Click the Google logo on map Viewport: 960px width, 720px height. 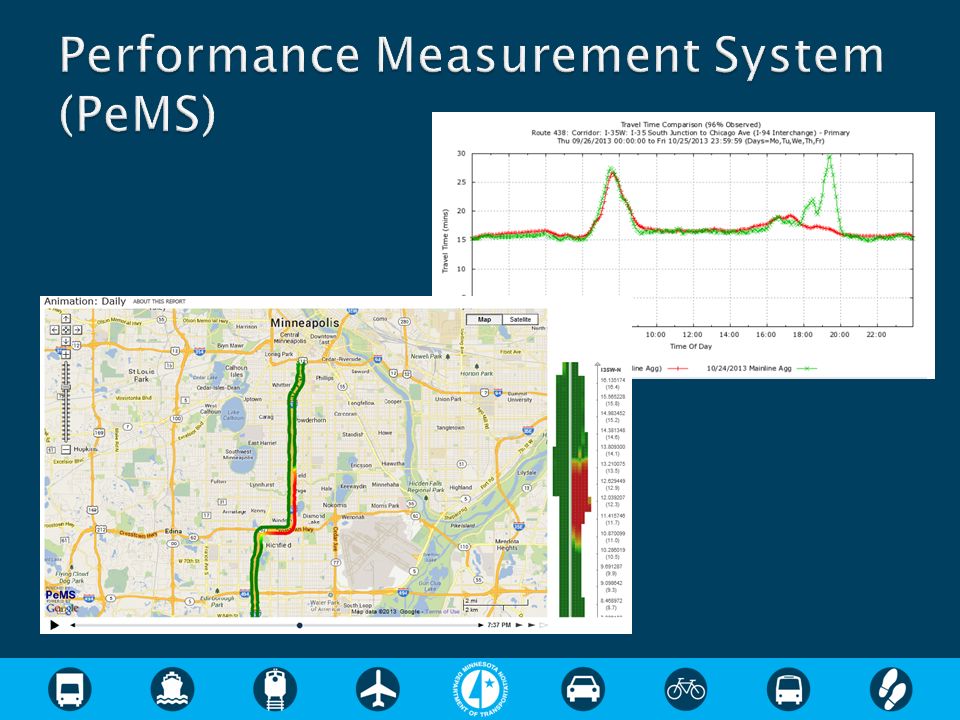coord(62,608)
